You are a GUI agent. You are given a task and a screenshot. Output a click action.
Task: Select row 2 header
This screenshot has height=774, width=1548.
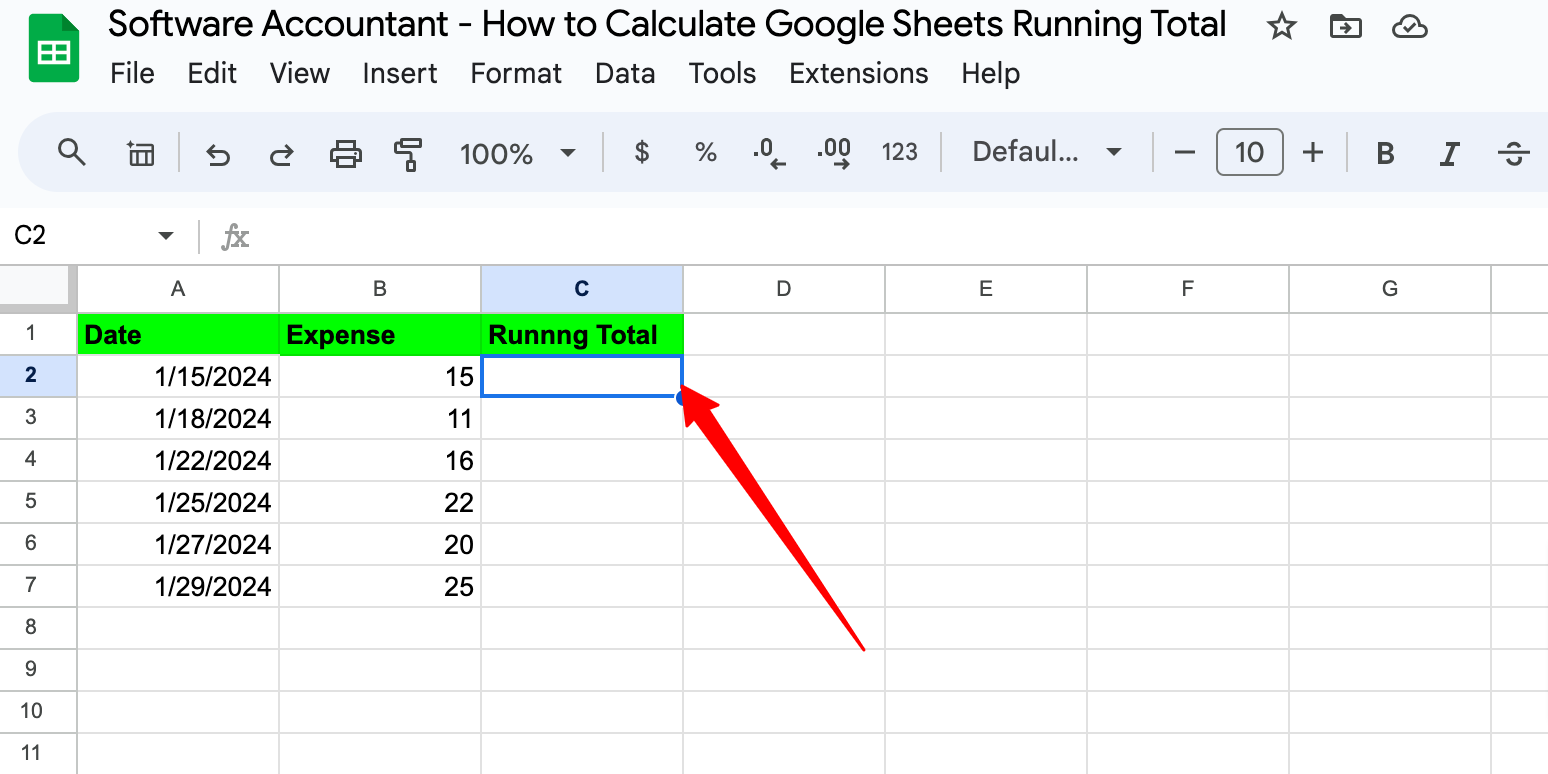click(38, 376)
